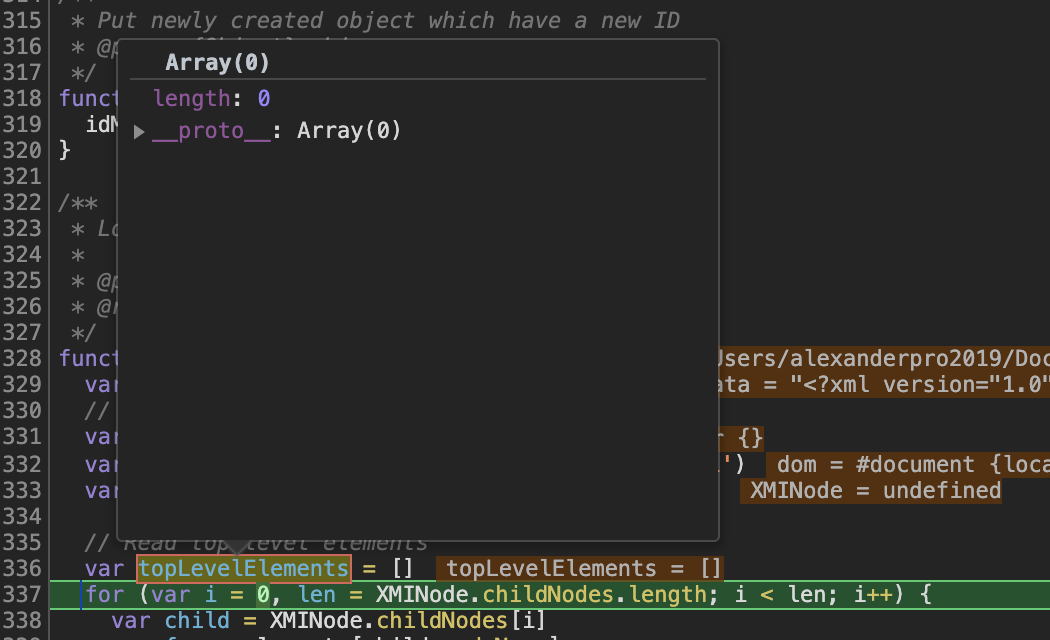This screenshot has width=1050, height=640.
Task: Click the idN identifier on line 319
Action: pyautogui.click(x=98, y=124)
